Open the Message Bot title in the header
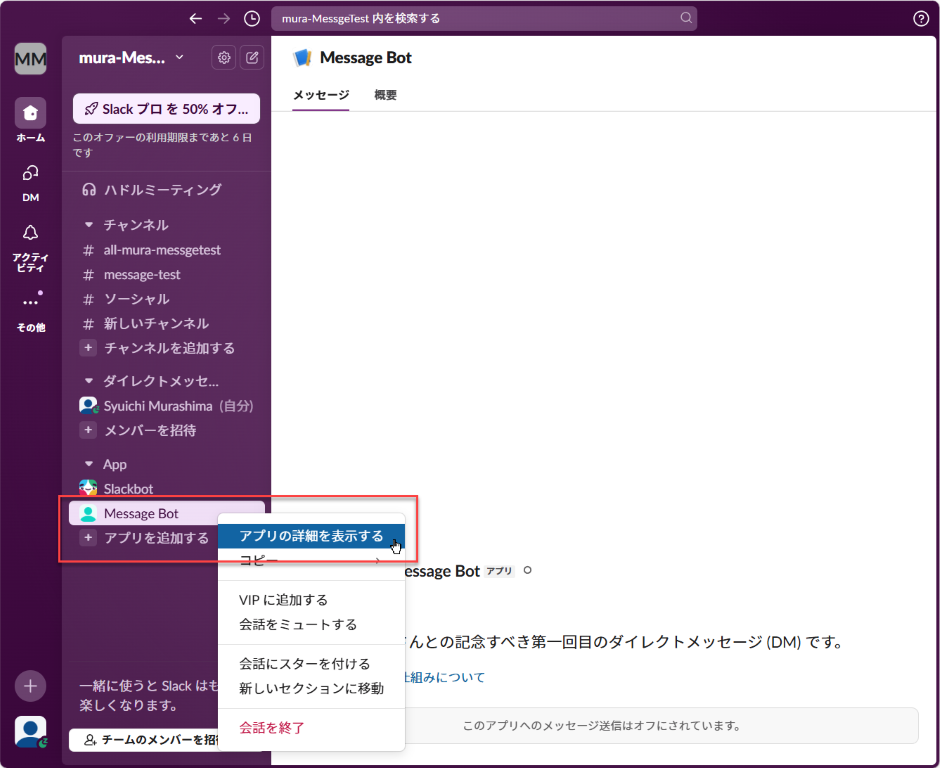The image size is (940, 768). (x=366, y=58)
